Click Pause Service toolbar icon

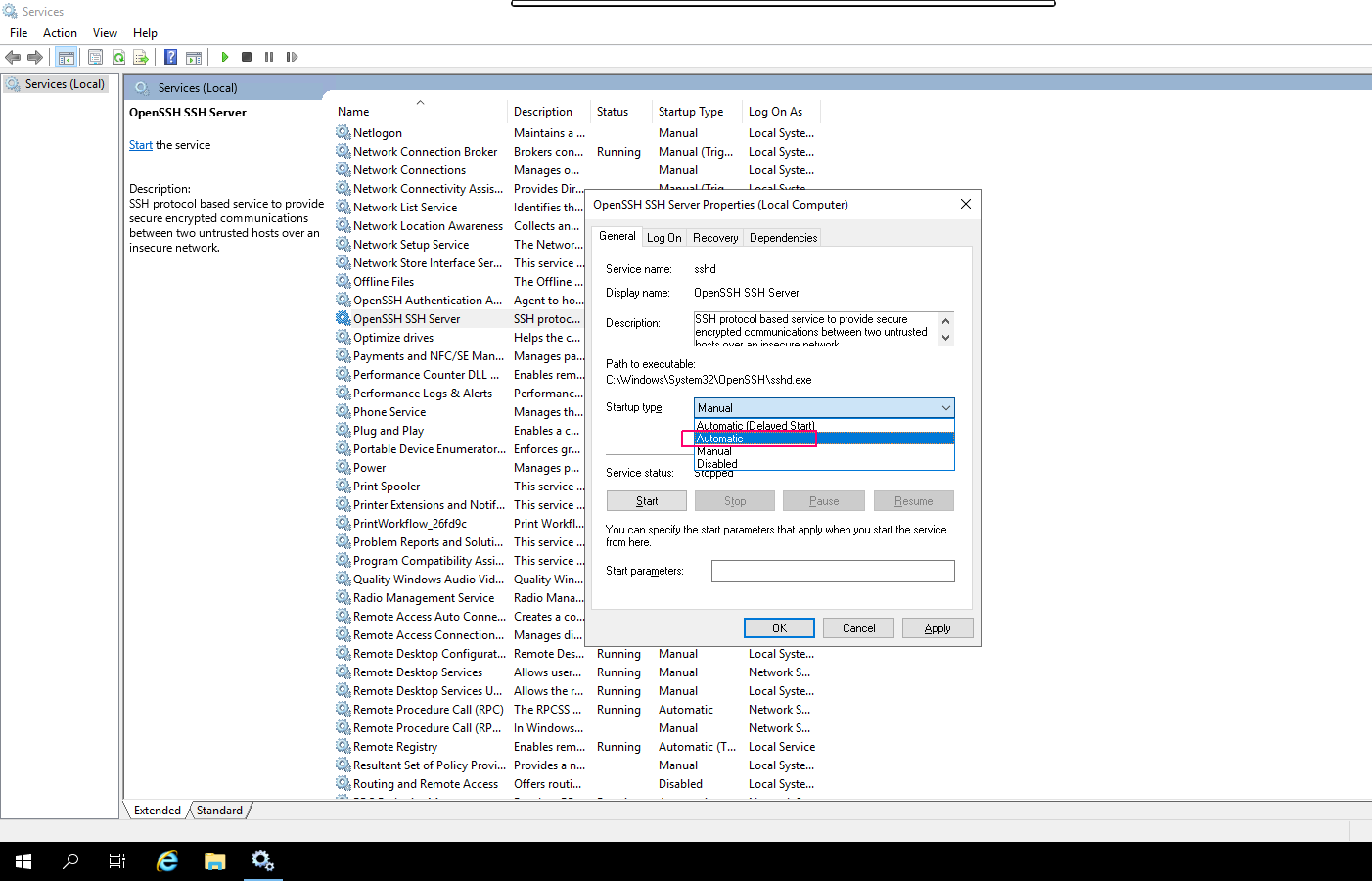(x=269, y=57)
